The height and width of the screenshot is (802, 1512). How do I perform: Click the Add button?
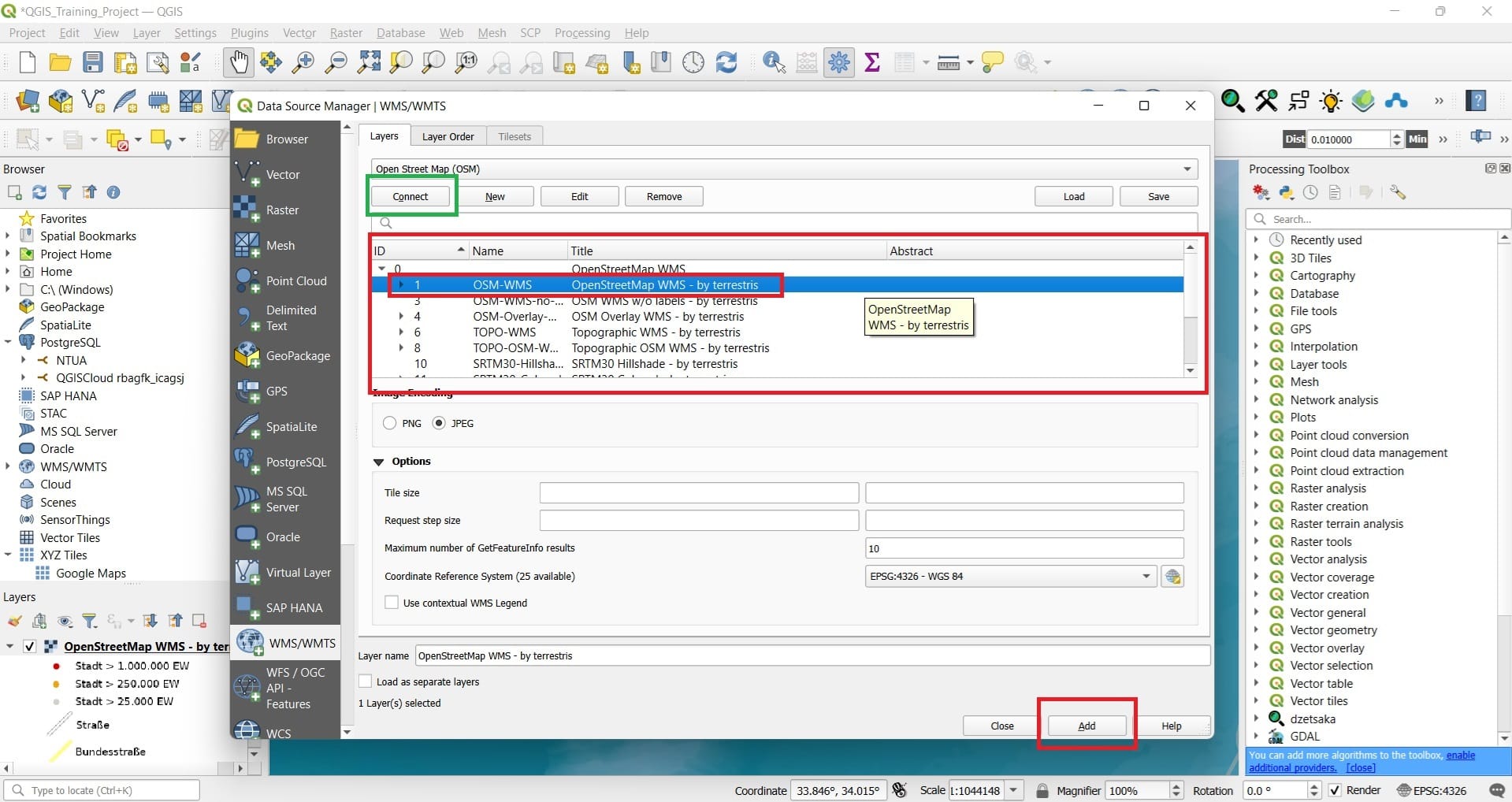tap(1087, 726)
